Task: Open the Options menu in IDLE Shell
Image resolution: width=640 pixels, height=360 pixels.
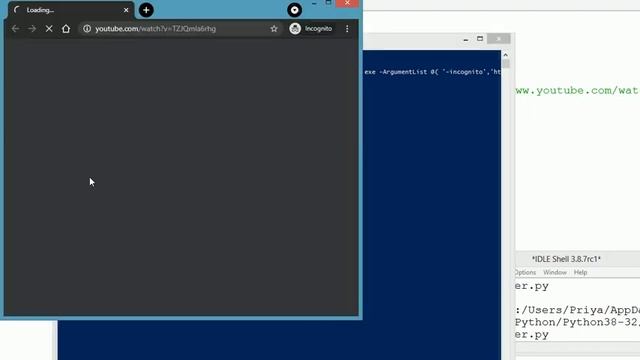Action: [525, 272]
